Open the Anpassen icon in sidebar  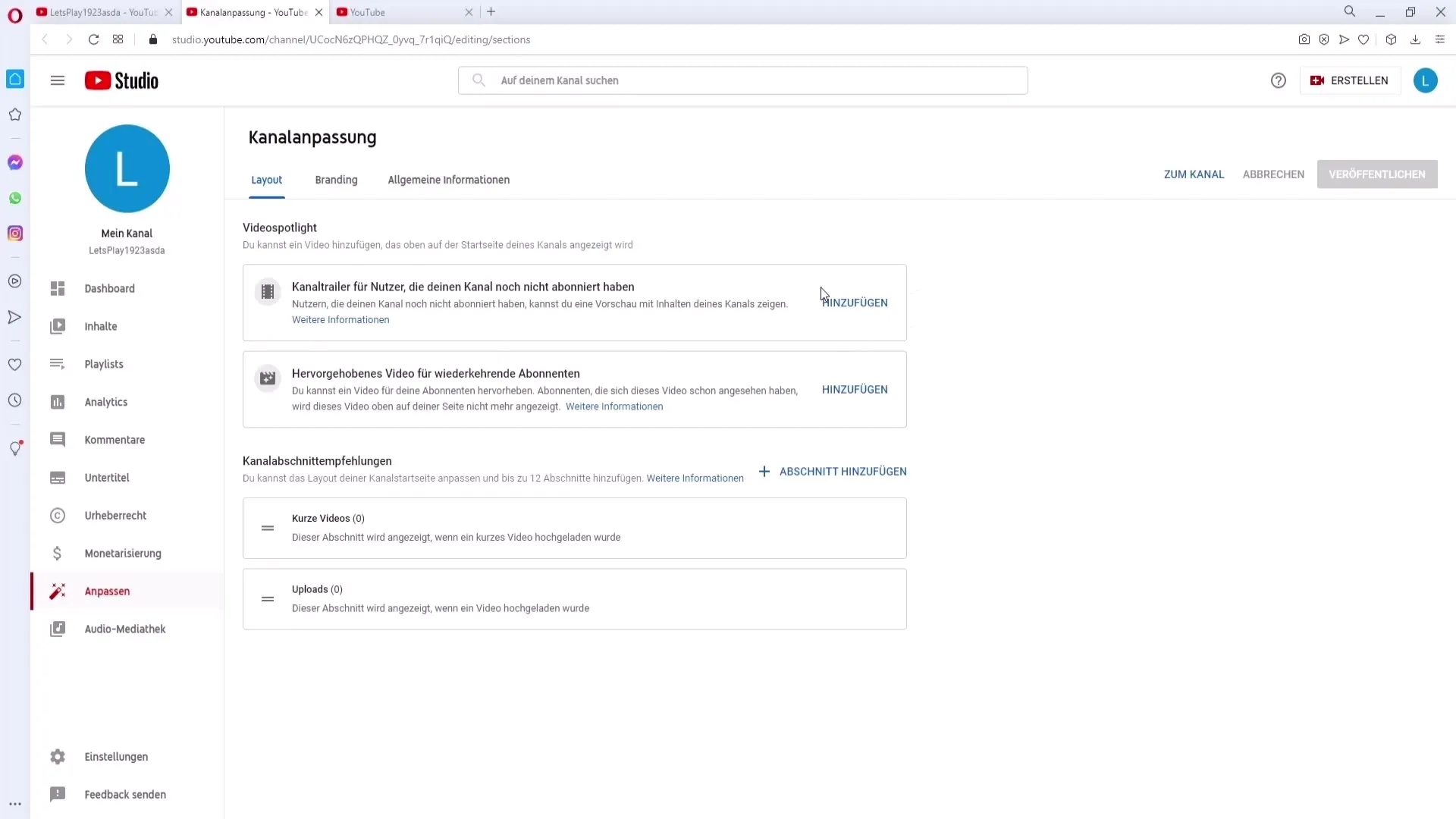[x=57, y=590]
